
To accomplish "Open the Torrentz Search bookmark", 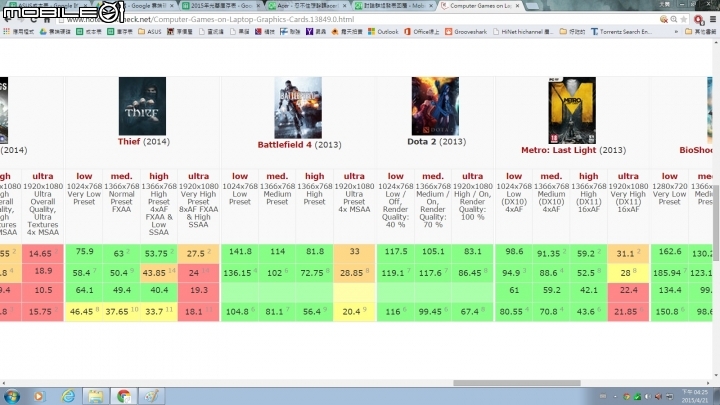I will tap(621, 32).
